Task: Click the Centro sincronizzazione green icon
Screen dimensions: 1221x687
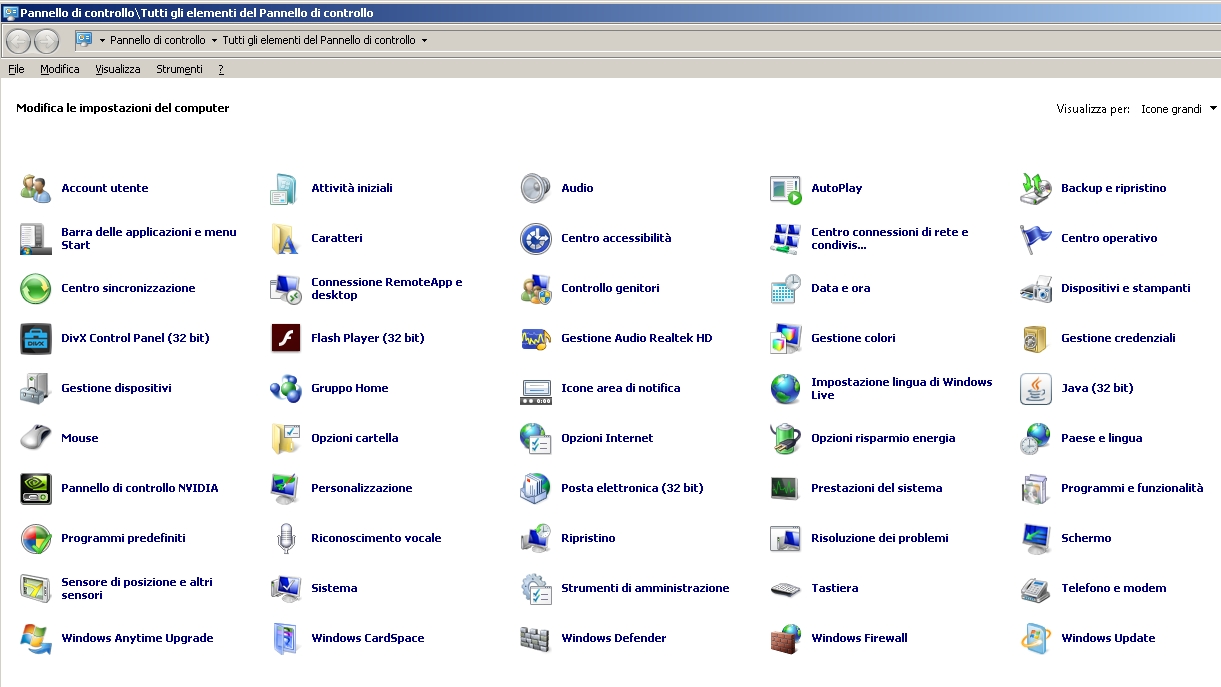Action: [35, 288]
